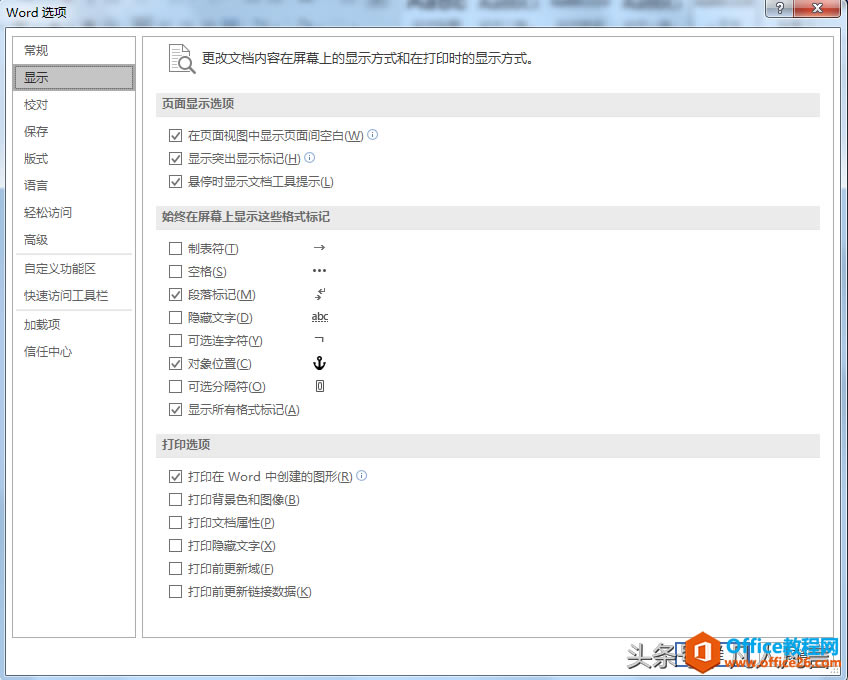The width and height of the screenshot is (848, 680).
Task: Click info icon beside 页面间空白 option
Action: pos(373,134)
